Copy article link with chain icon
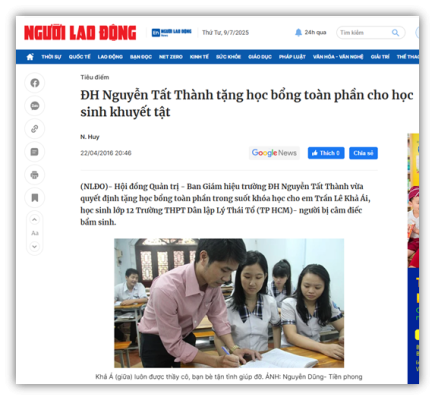The image size is (435, 400). coord(35,129)
